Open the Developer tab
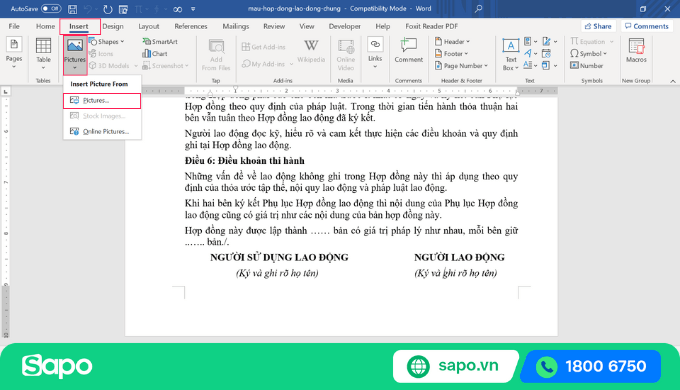Image resolution: width=680 pixels, height=390 pixels. click(x=344, y=26)
